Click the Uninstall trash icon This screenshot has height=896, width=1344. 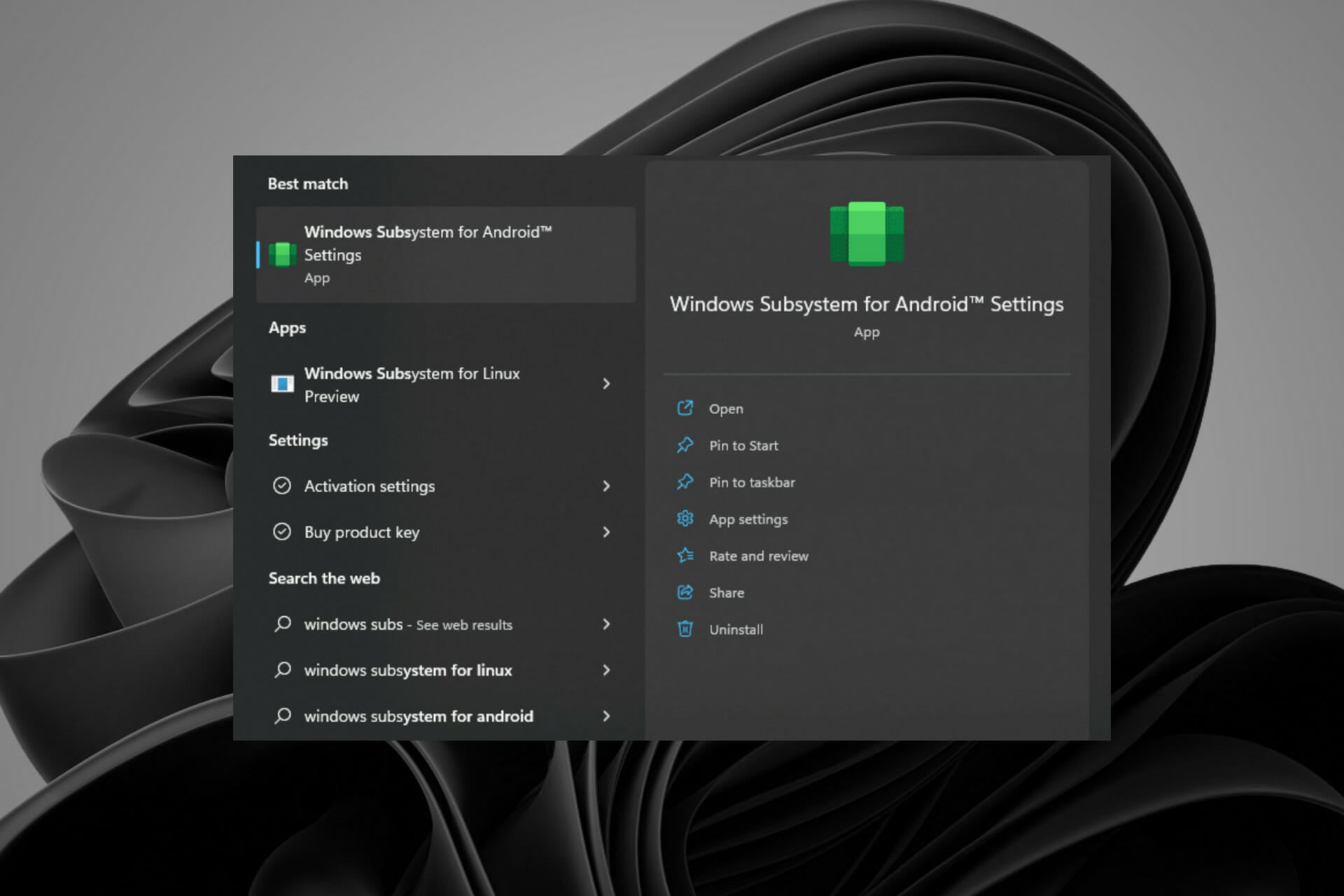click(685, 629)
